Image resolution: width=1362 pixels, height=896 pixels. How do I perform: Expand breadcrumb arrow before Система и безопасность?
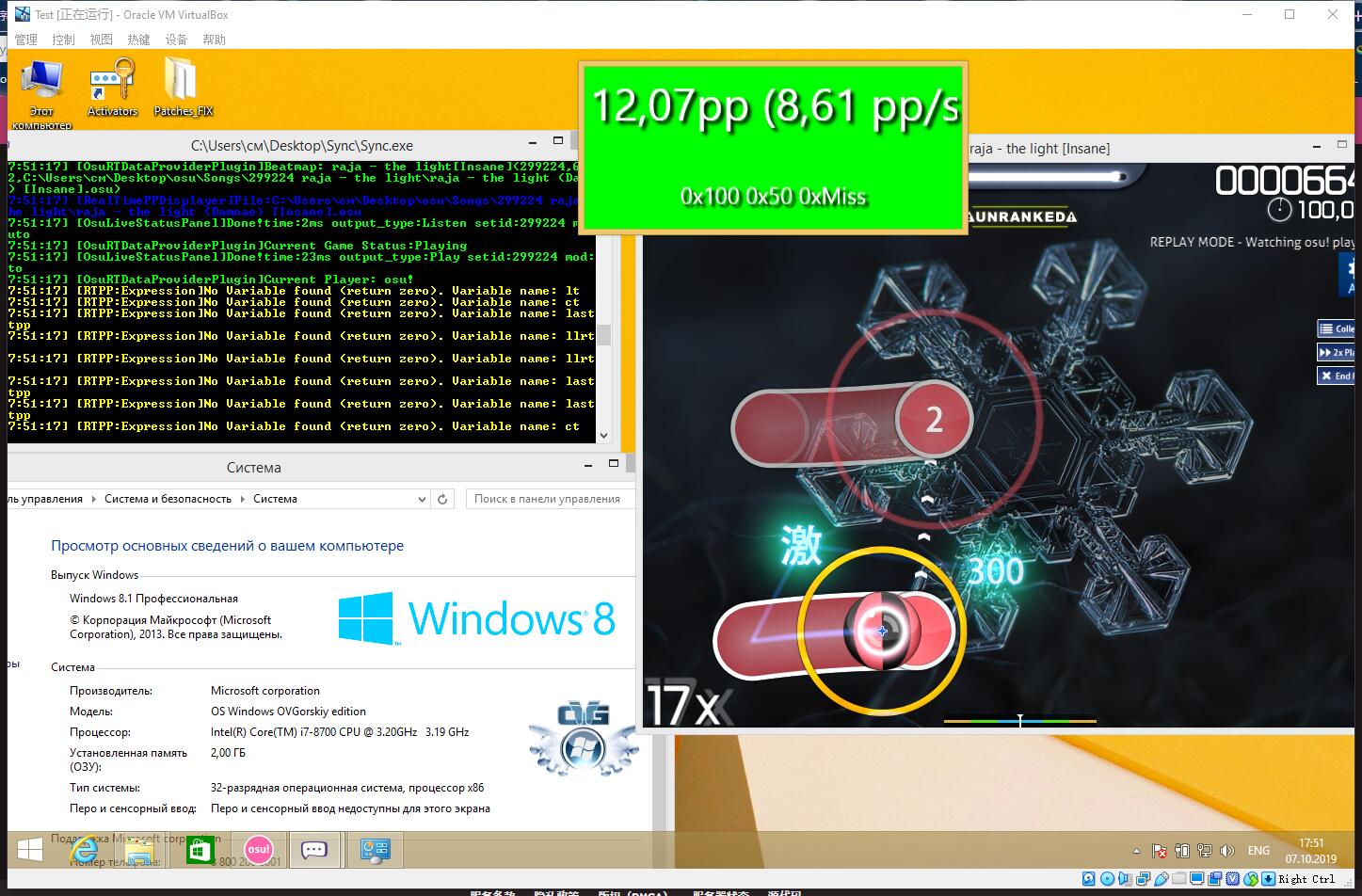tap(94, 499)
